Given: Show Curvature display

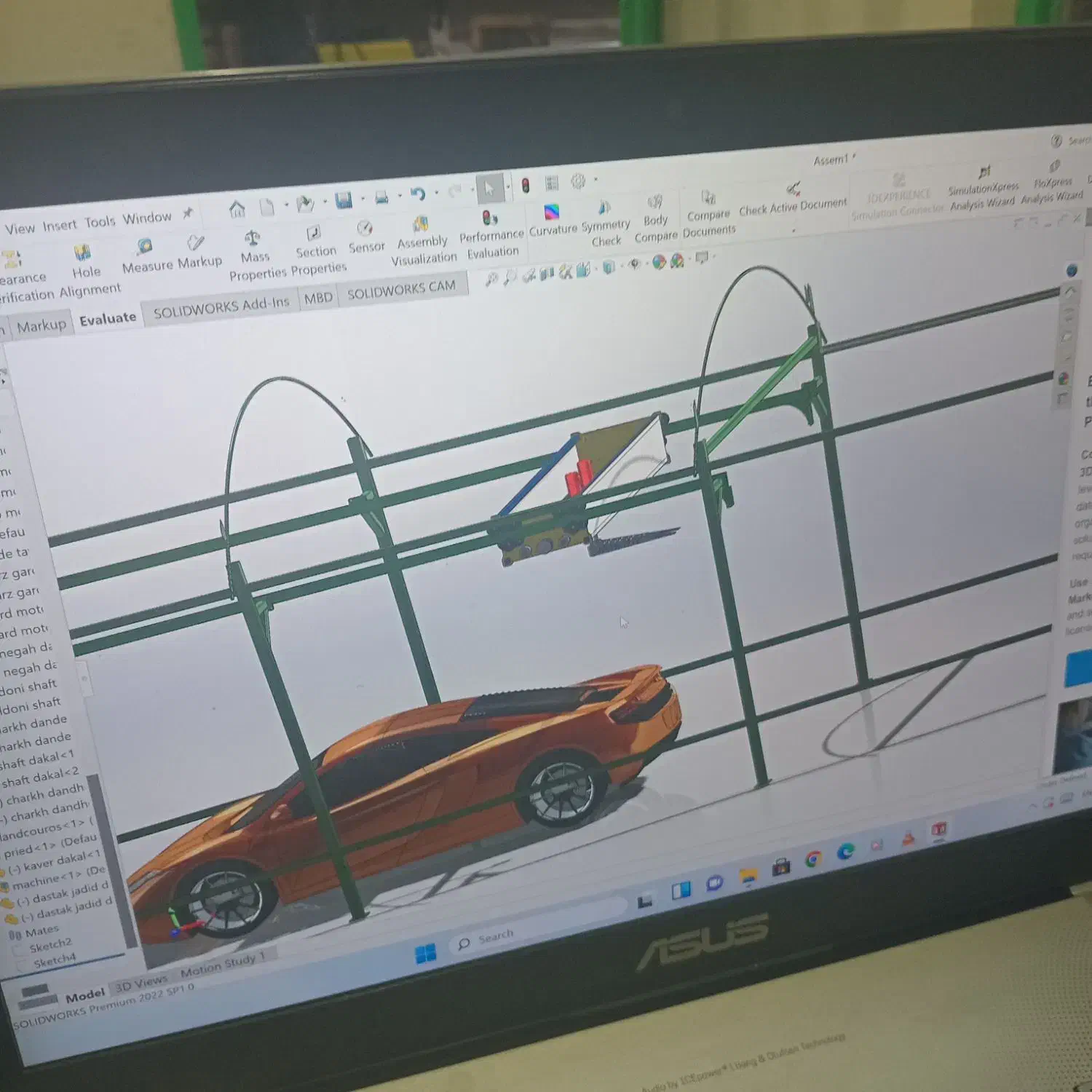Looking at the screenshot, I should click(x=553, y=221).
